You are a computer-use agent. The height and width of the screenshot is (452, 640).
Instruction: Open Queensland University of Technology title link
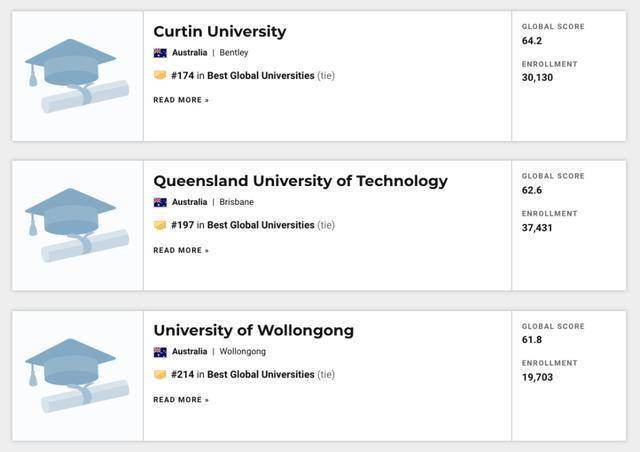(300, 181)
